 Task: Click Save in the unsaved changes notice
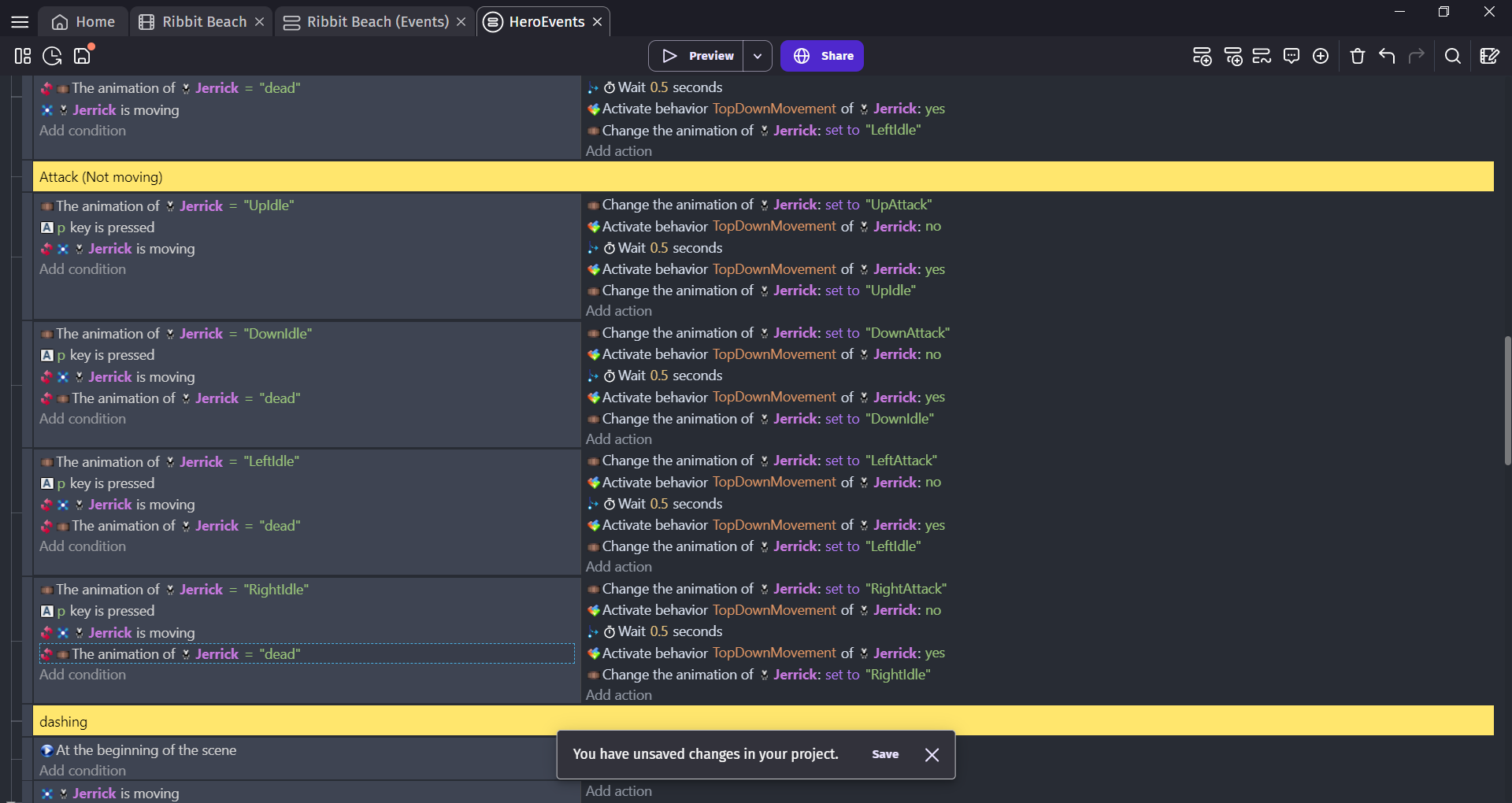(x=885, y=754)
